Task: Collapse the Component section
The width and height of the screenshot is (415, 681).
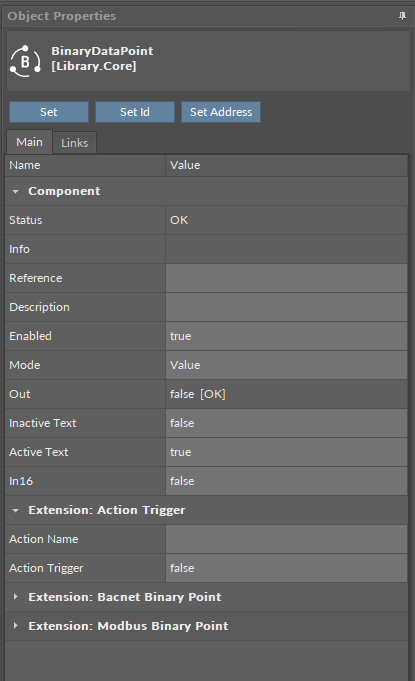Action: pyautogui.click(x=16, y=192)
